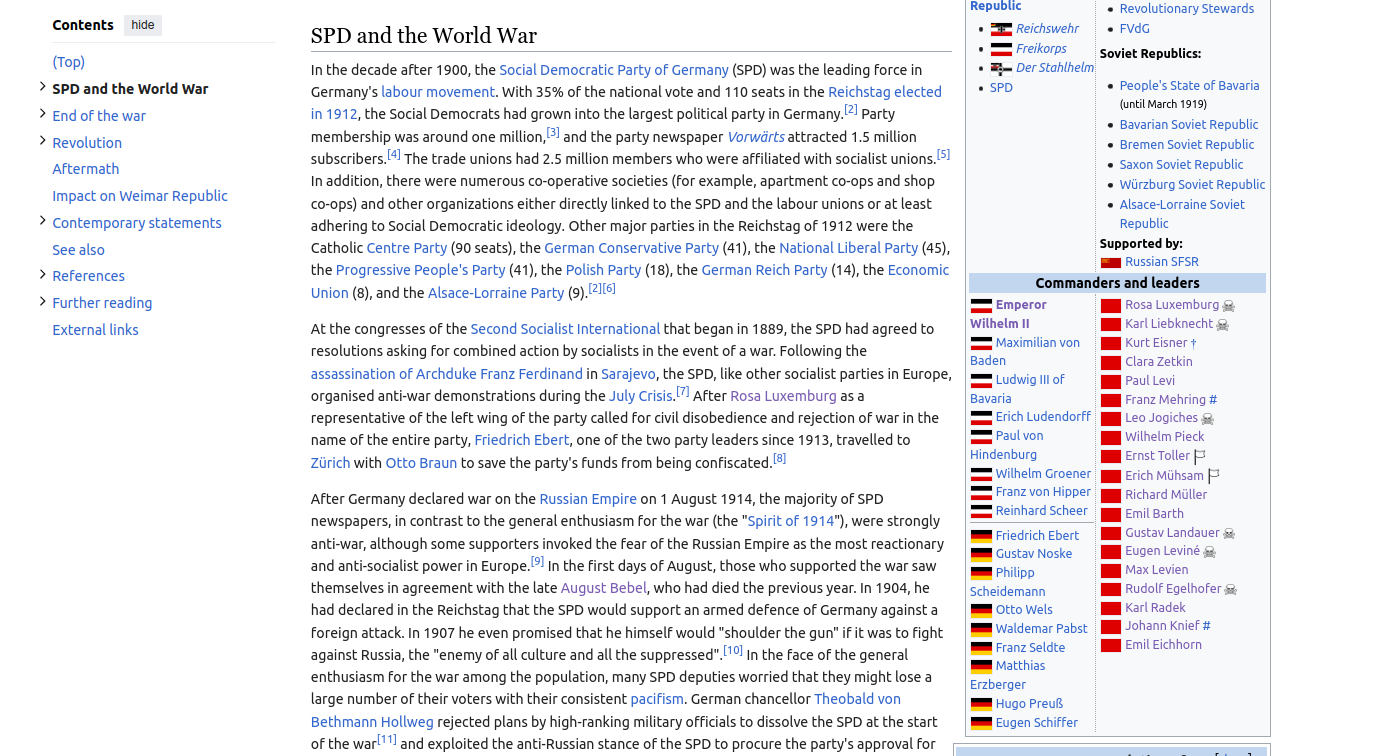1373x756 pixels.
Task: Expand the References contents section
Action: pos(43,274)
